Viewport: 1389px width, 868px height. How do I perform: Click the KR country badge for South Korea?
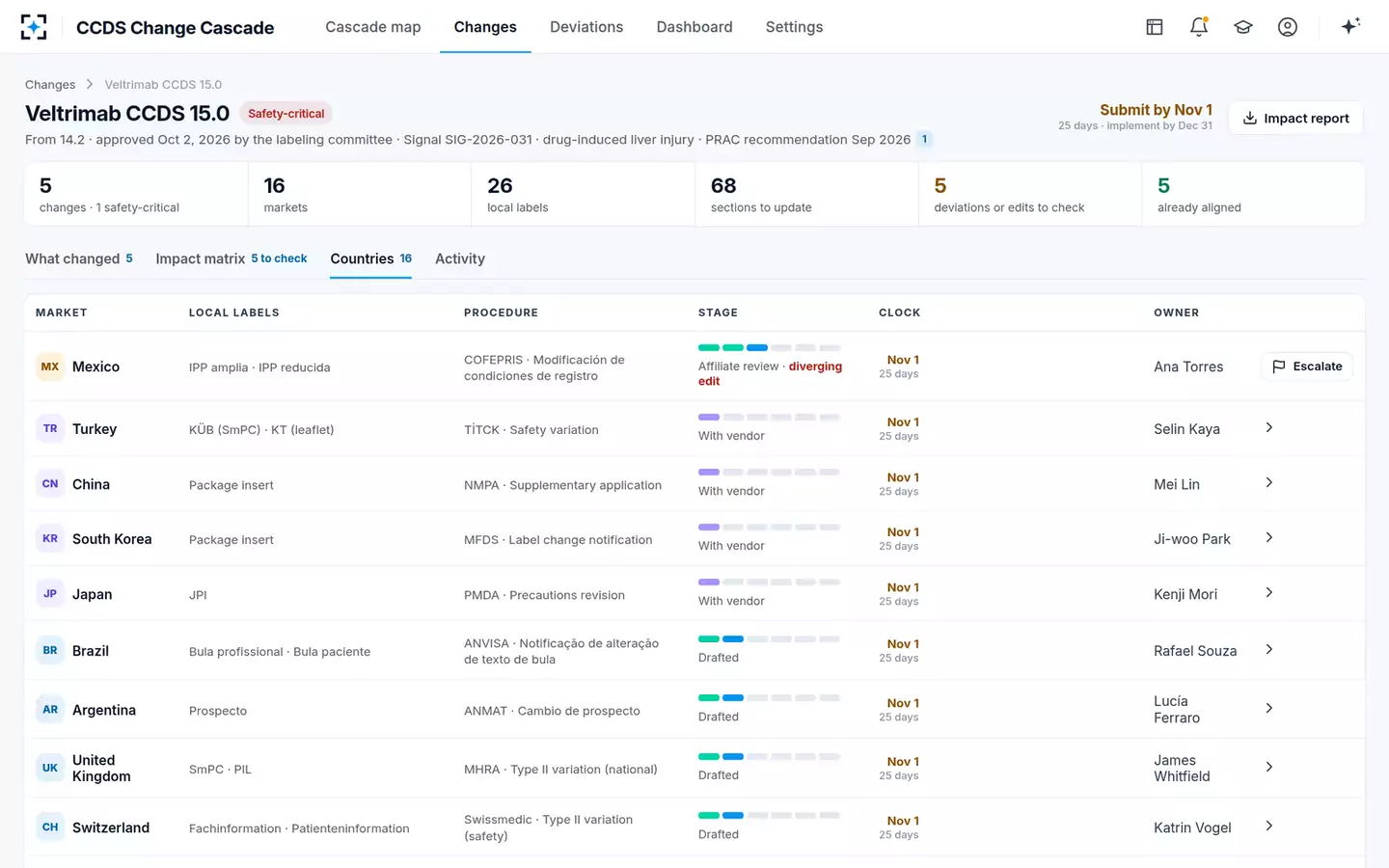pyautogui.click(x=50, y=538)
